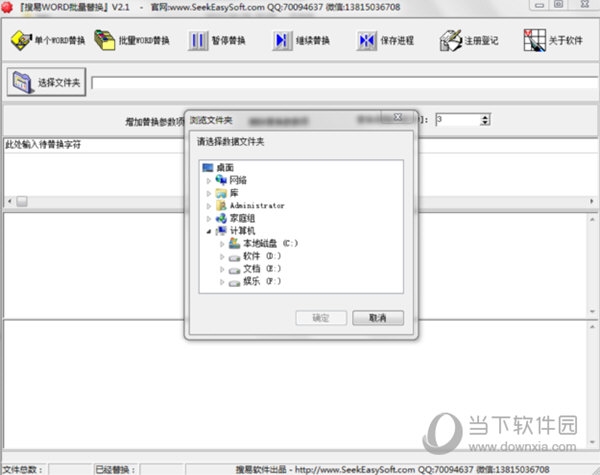The image size is (600, 475).
Task: Select 娱乐 (F:) drive
Action: (x=262, y=281)
